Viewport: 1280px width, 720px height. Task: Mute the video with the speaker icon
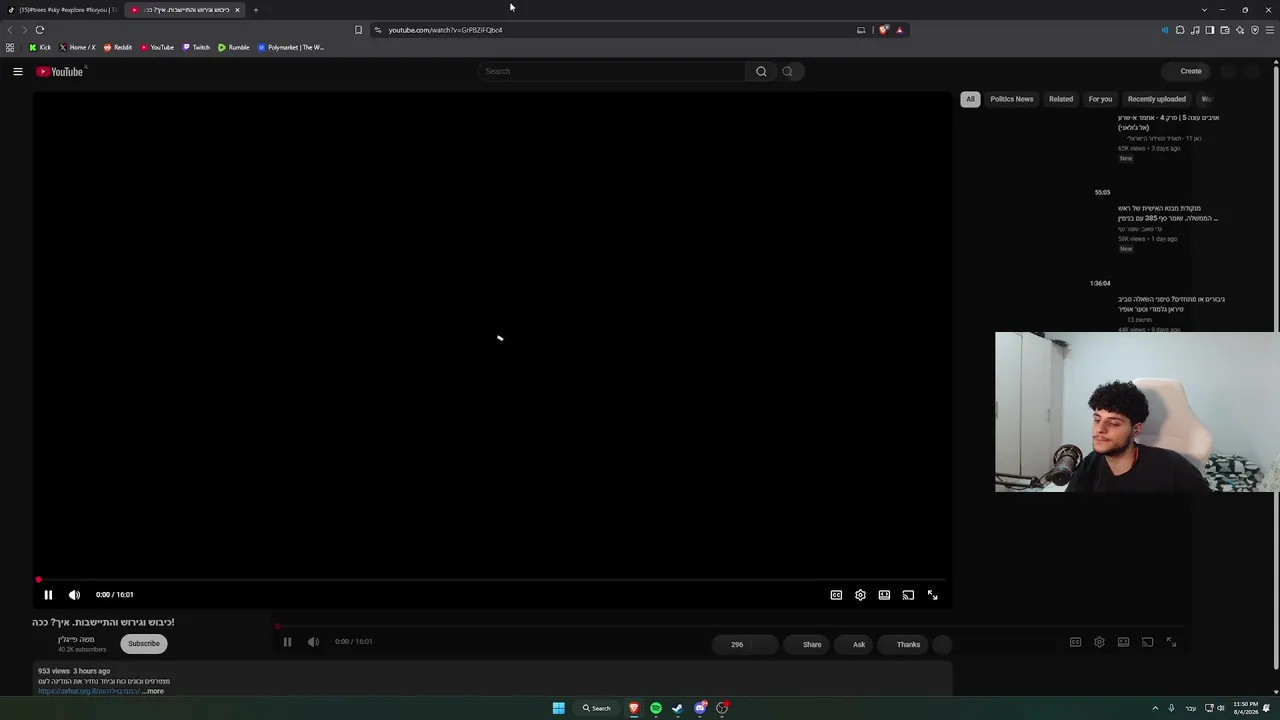pos(74,595)
